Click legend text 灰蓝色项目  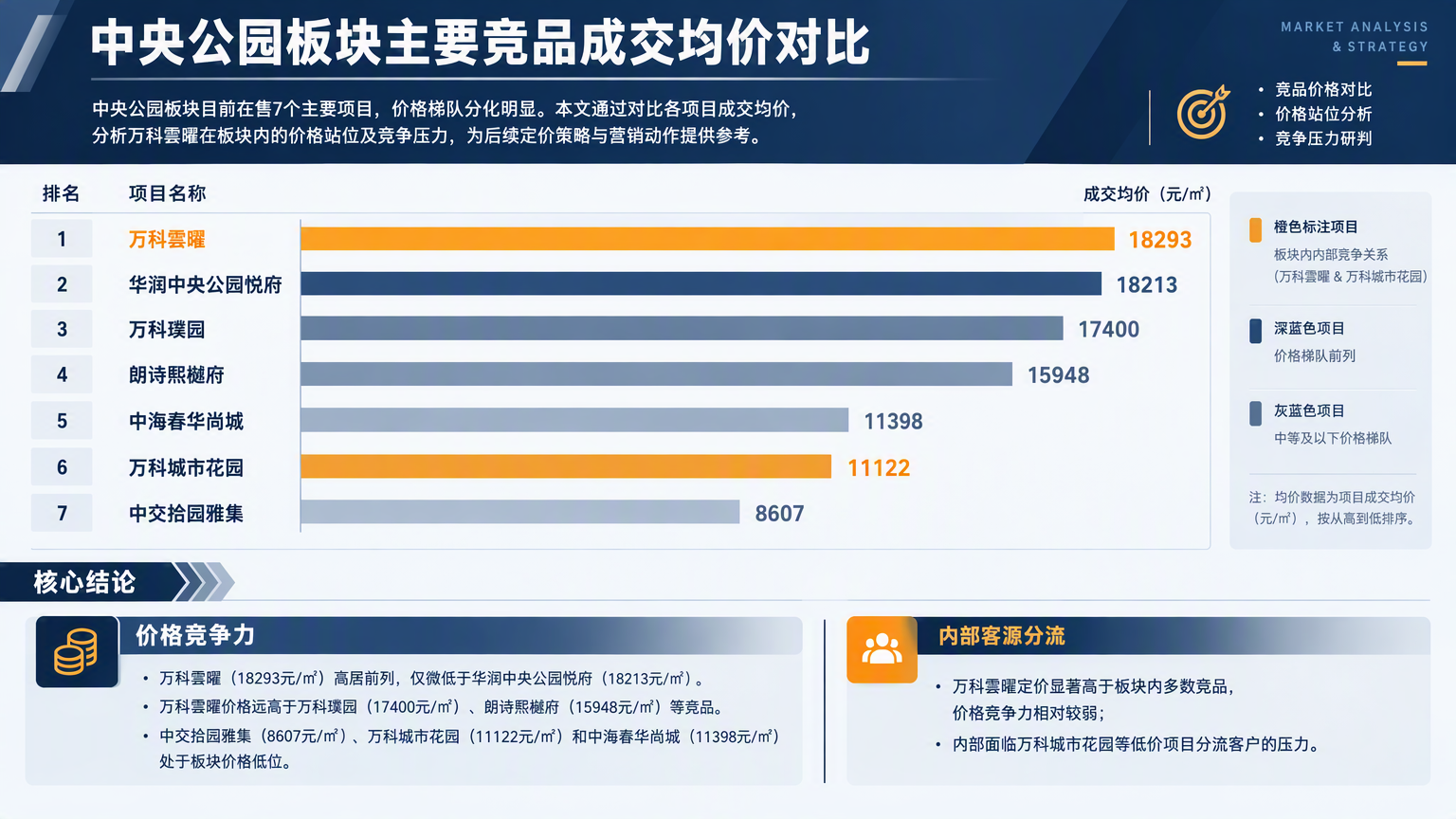1309,410
